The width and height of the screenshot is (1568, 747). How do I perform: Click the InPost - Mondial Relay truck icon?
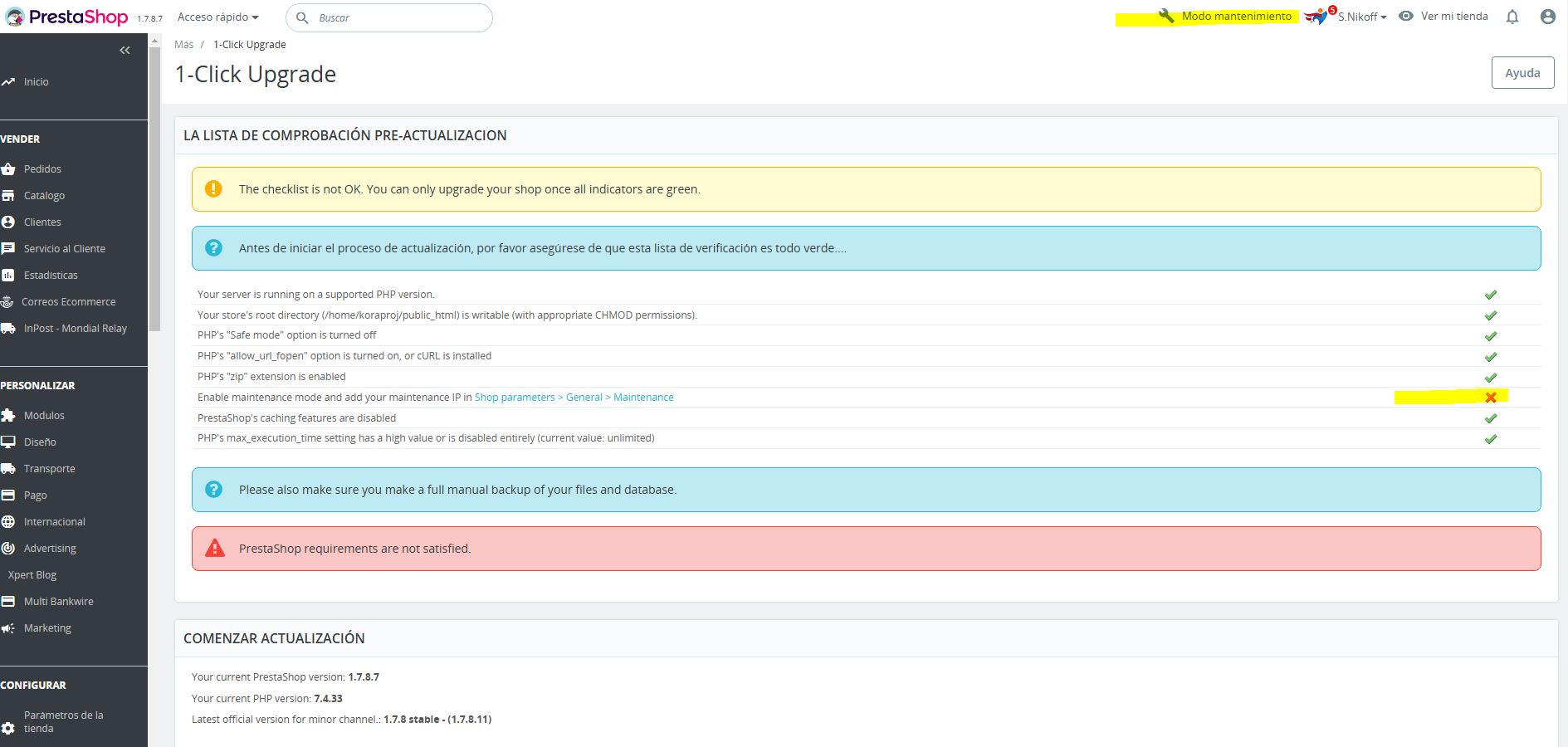[8, 328]
